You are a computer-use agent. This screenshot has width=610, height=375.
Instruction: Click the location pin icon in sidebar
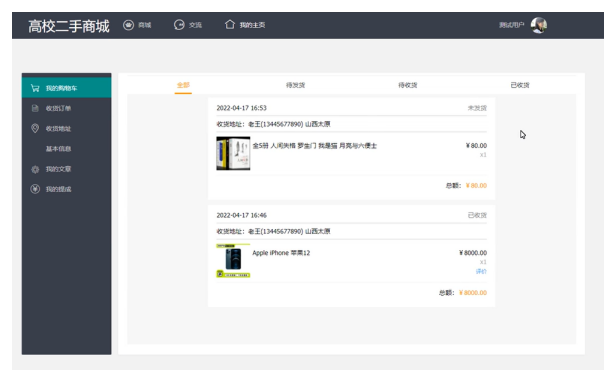35,128
